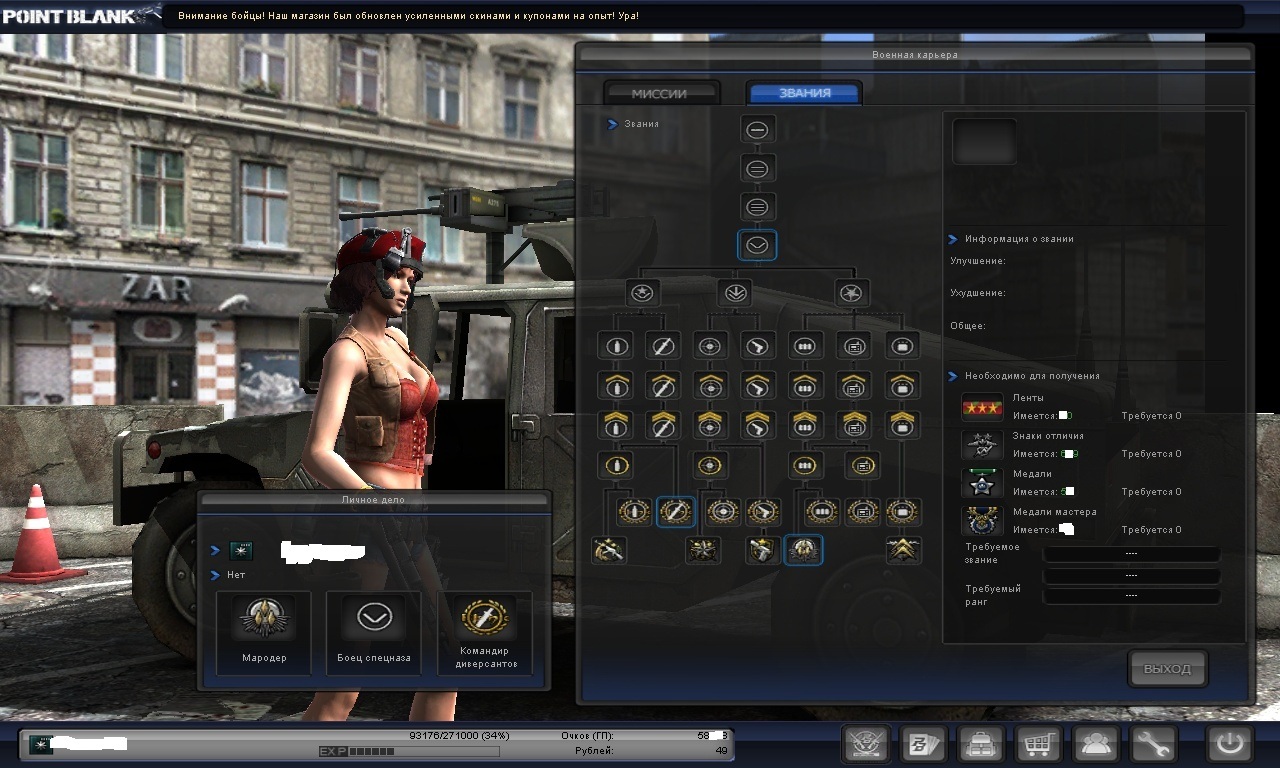Select the single-line rank at tree top
1280x768 pixels.
coord(757,129)
